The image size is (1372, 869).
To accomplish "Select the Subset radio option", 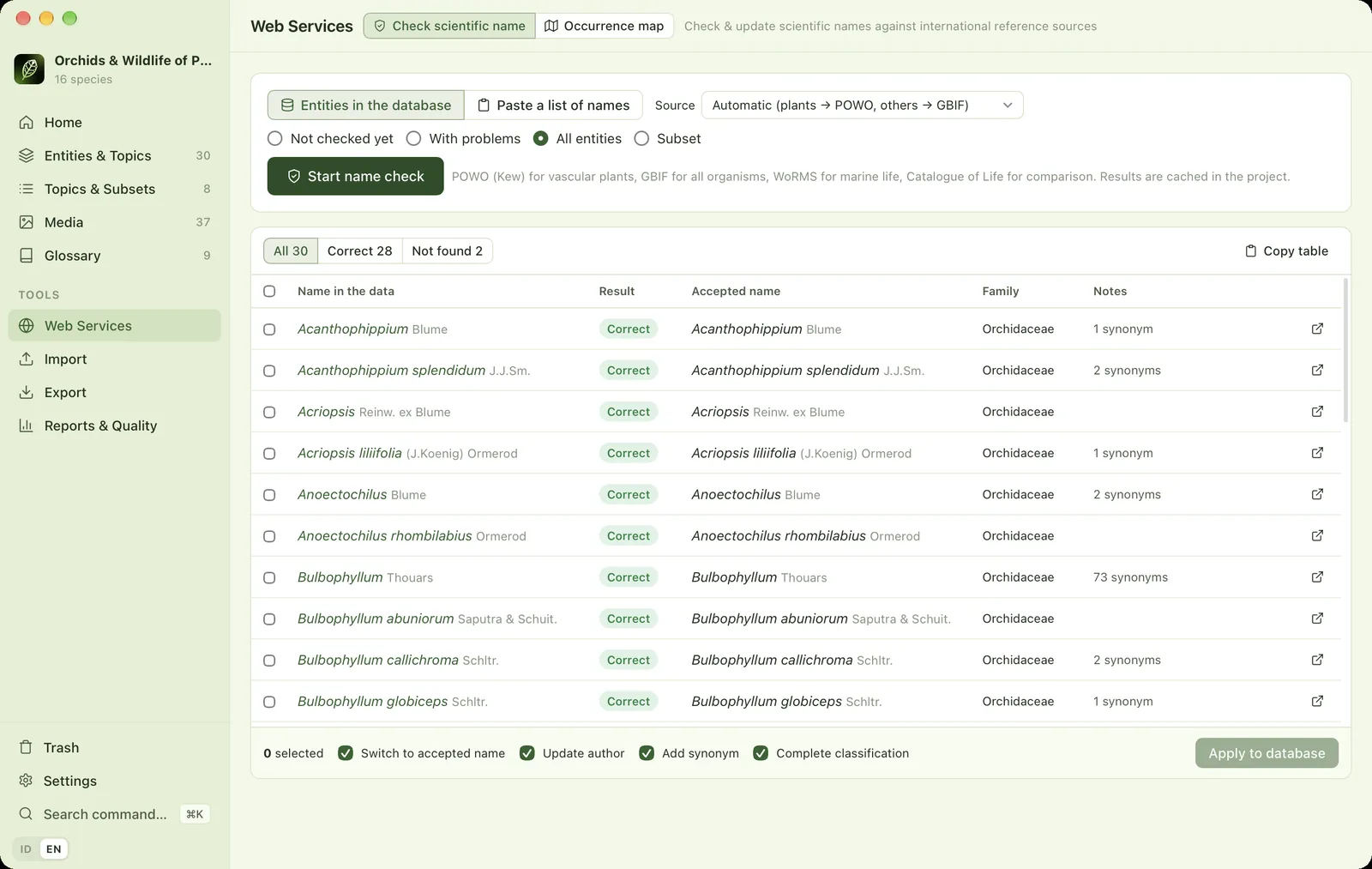I will tap(641, 138).
